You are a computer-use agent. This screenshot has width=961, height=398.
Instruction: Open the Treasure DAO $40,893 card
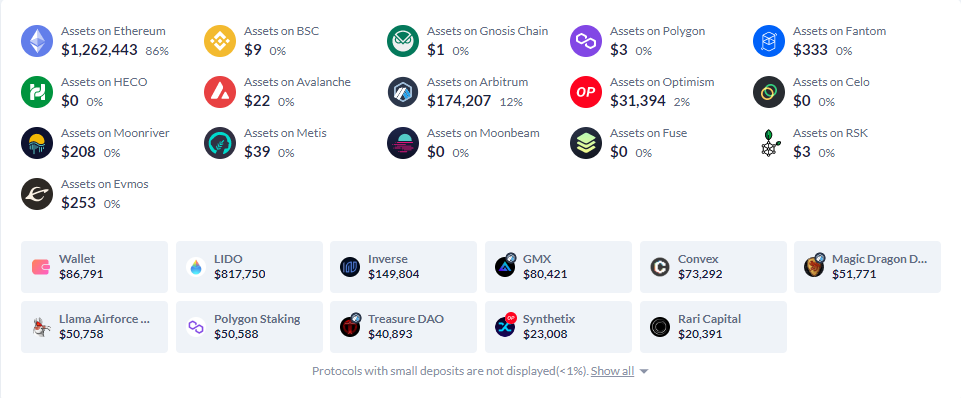click(403, 327)
